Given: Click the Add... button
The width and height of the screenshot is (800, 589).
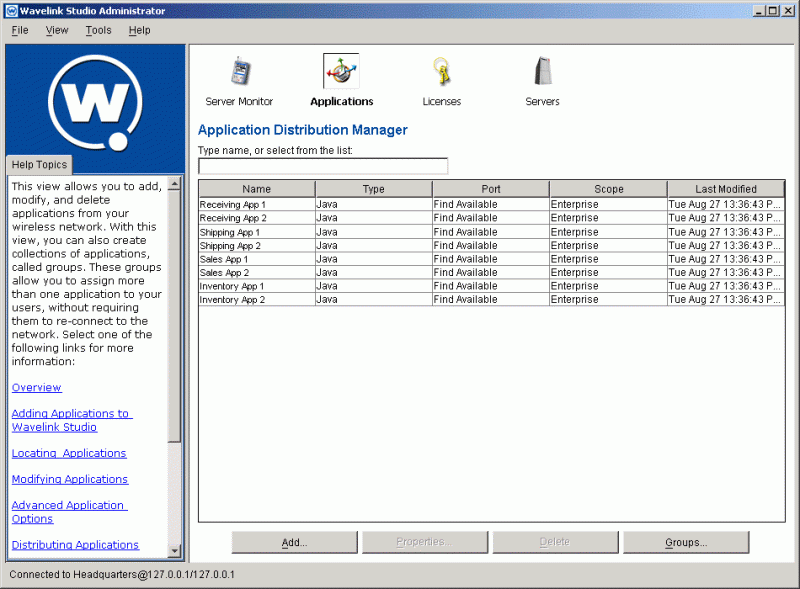Looking at the screenshot, I should point(294,542).
